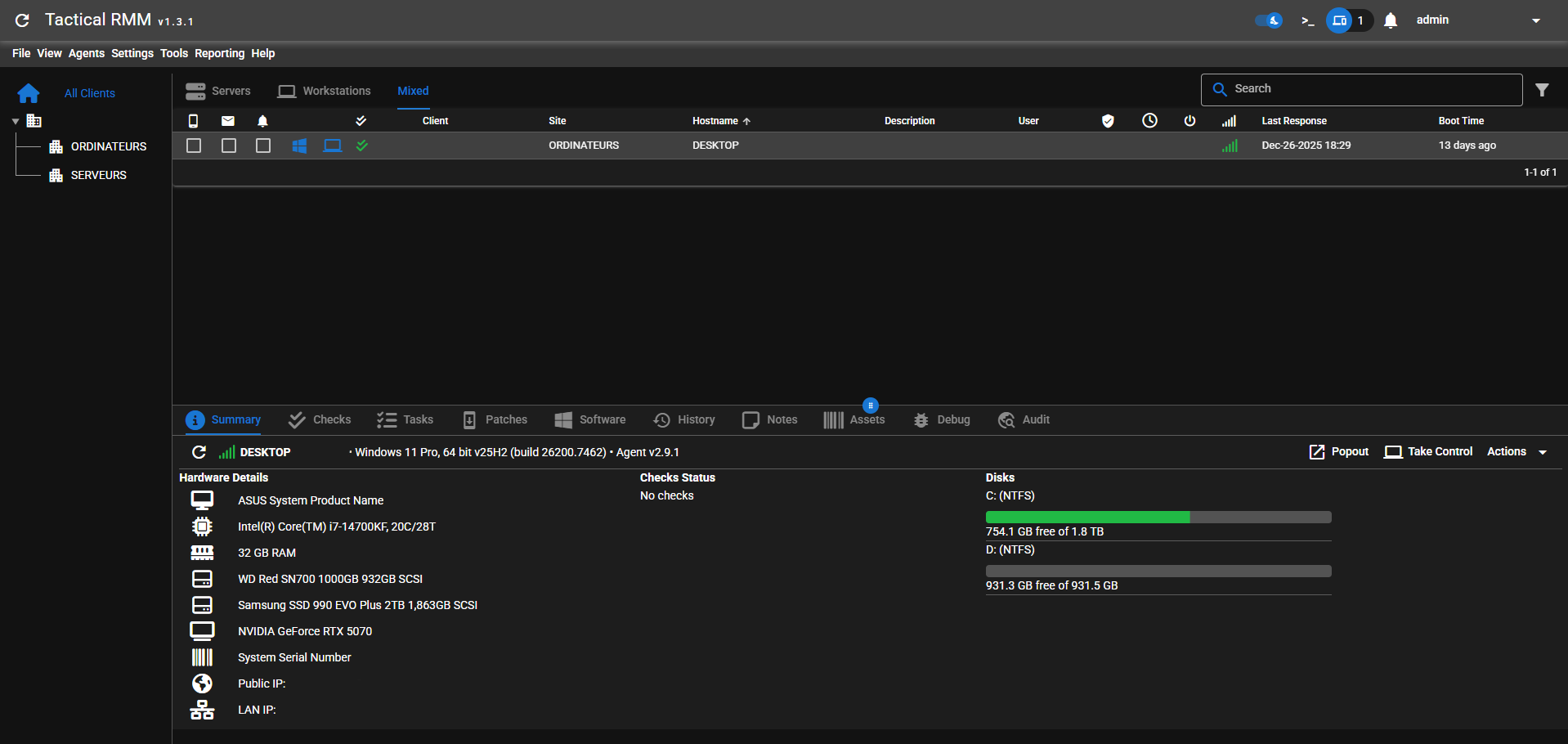The width and height of the screenshot is (1568, 744).
Task: Click the home icon in left sidebar
Action: click(x=29, y=93)
